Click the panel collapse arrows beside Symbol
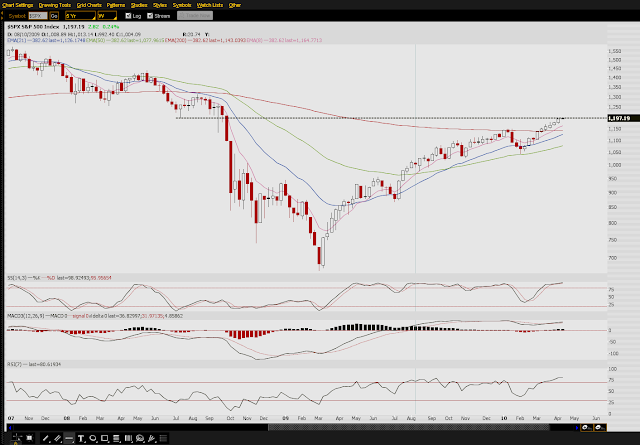Image resolution: width=640 pixels, height=445 pixels. 2,16
